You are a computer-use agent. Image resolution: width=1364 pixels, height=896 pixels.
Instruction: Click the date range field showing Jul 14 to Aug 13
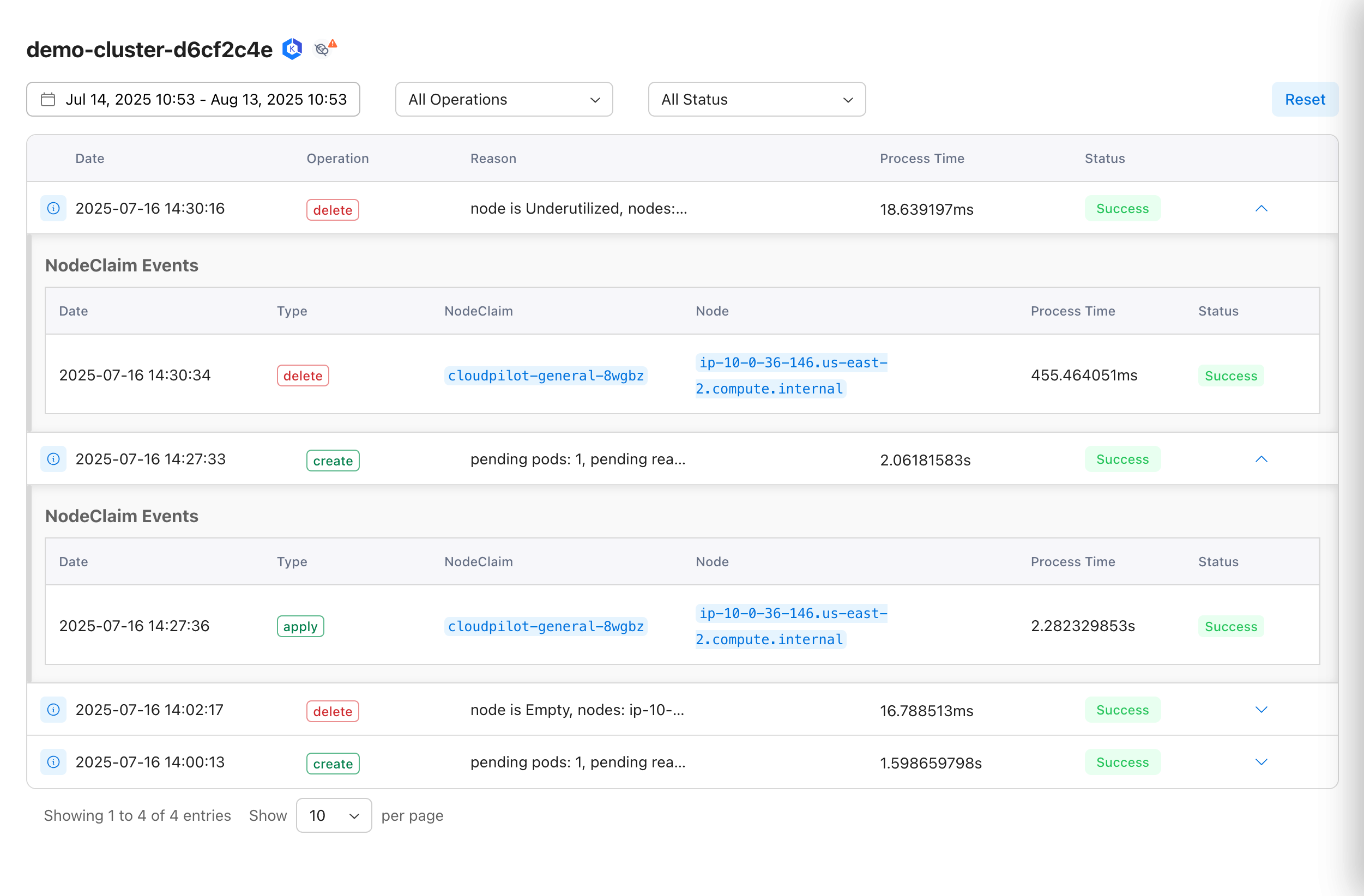193,99
